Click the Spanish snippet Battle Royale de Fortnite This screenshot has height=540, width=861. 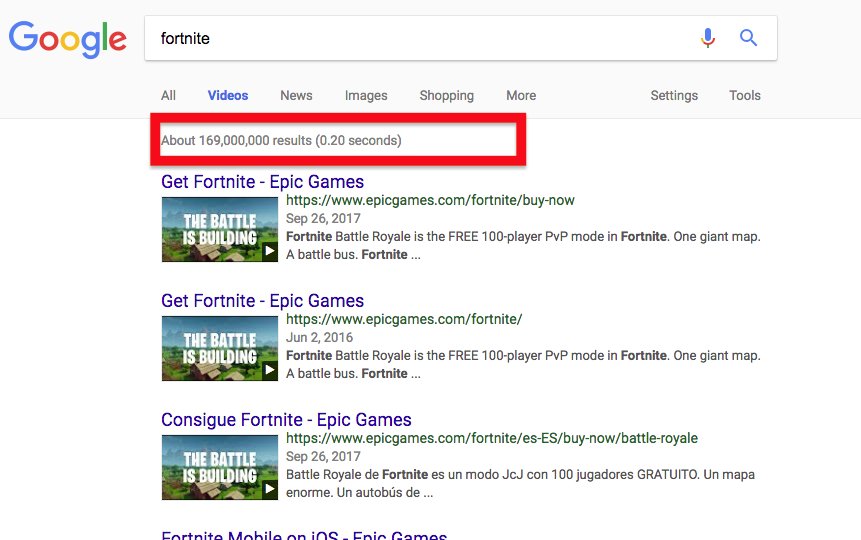(x=520, y=483)
